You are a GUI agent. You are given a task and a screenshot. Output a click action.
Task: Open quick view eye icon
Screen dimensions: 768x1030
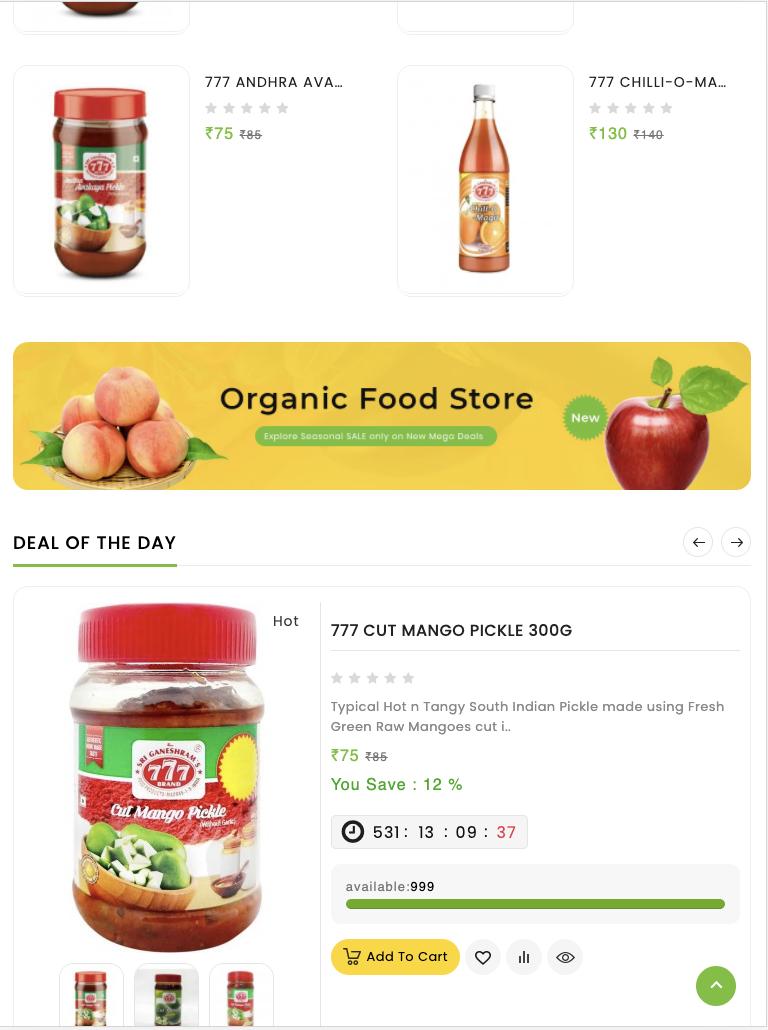pos(565,957)
